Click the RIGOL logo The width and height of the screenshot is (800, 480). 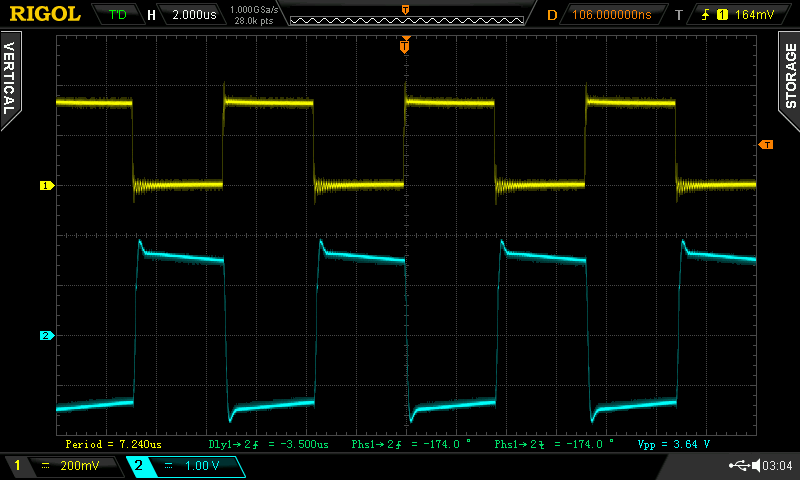[x=45, y=14]
